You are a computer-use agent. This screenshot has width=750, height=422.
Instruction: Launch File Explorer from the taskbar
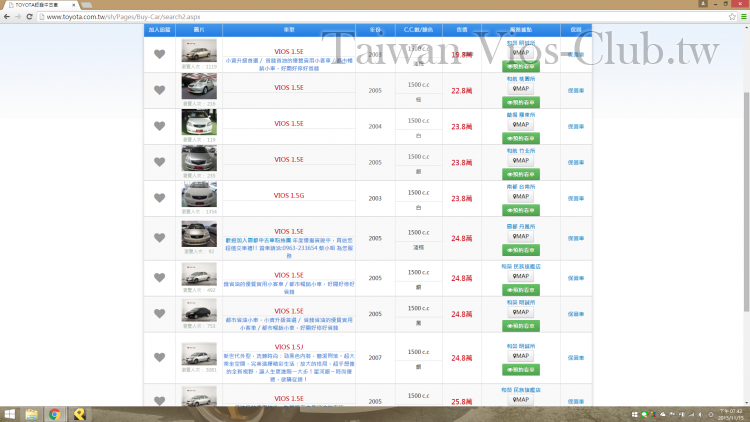coord(32,414)
